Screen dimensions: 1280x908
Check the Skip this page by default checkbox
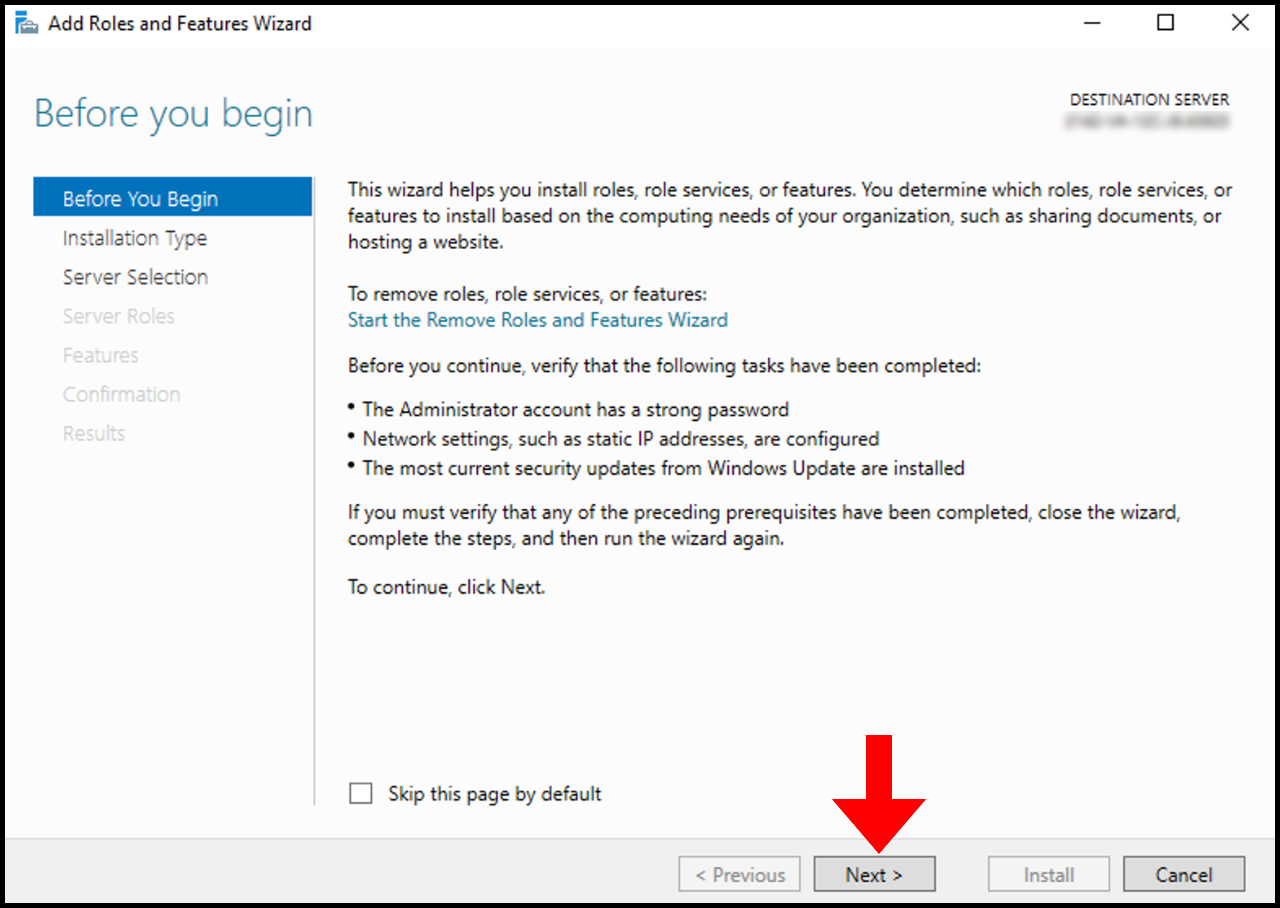pos(360,792)
